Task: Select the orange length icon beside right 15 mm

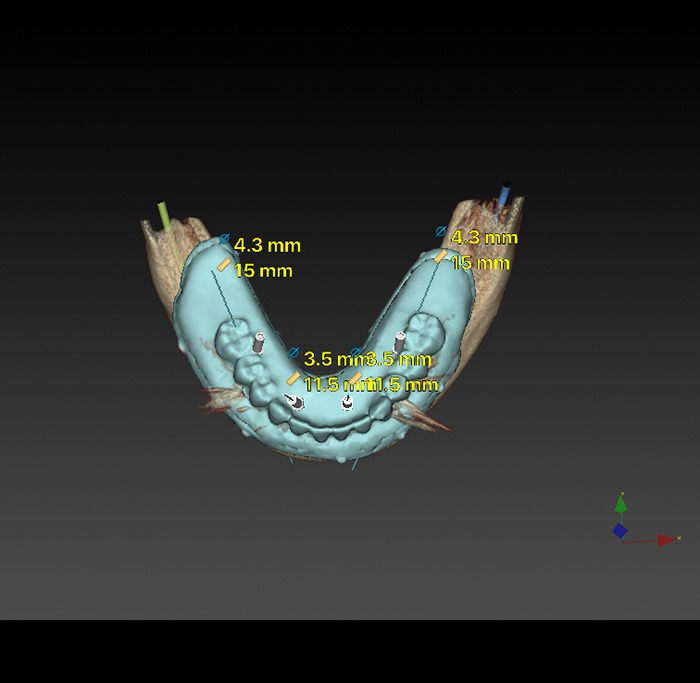Action: point(440,257)
